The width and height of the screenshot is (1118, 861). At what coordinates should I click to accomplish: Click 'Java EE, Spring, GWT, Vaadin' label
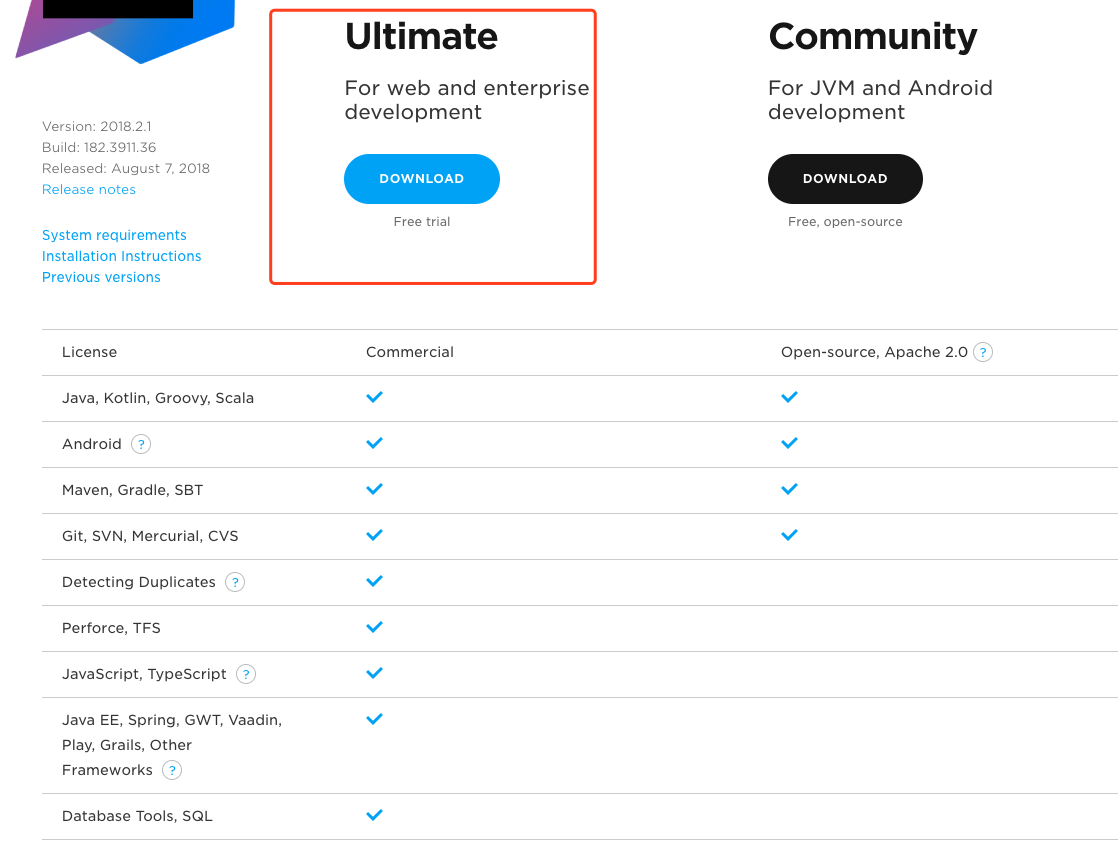tap(172, 721)
